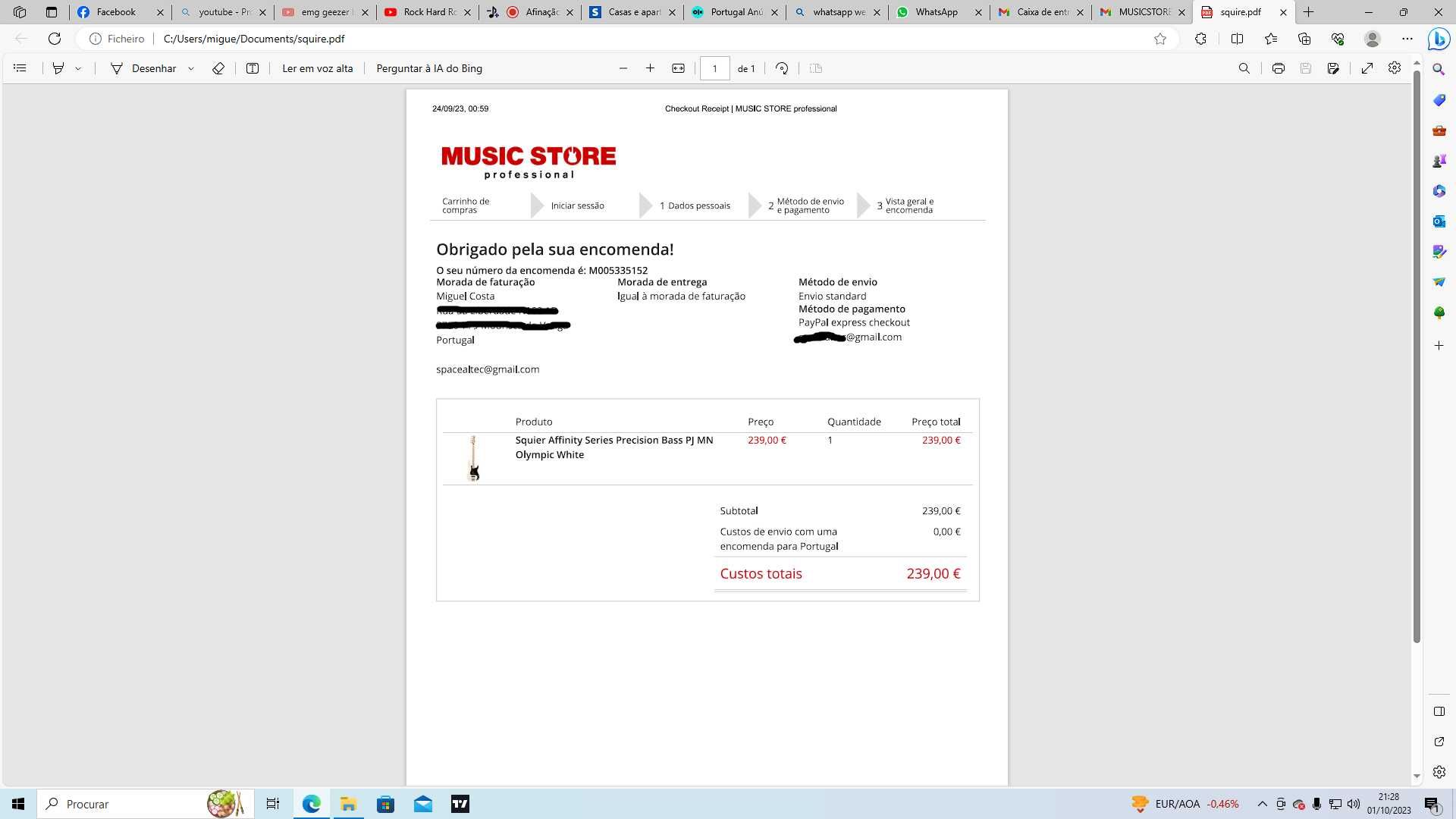The image size is (1456, 819).
Task: Activate the Desenhar drawing tool
Action: coord(143,68)
